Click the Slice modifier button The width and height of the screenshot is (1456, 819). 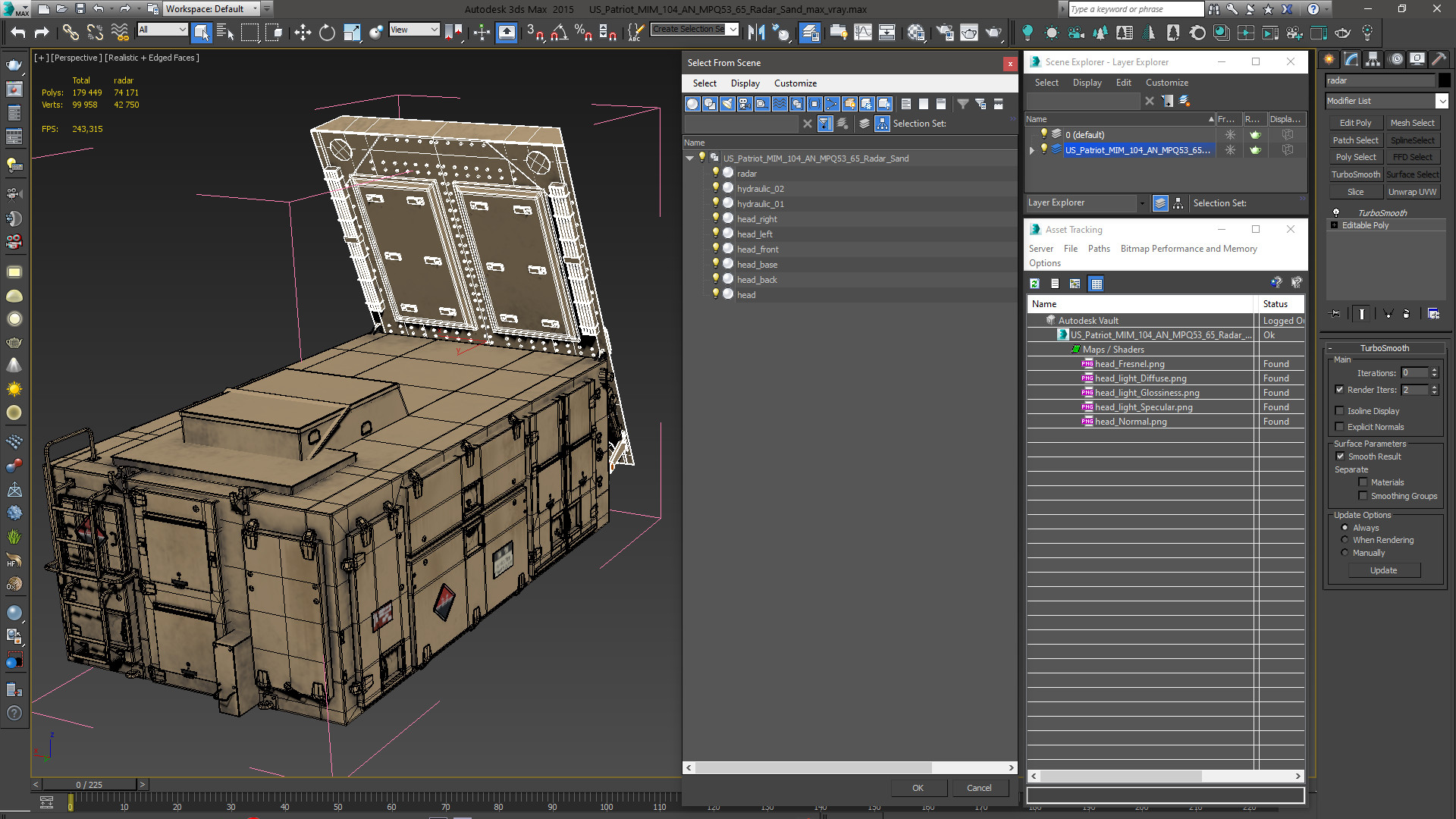(x=1355, y=192)
